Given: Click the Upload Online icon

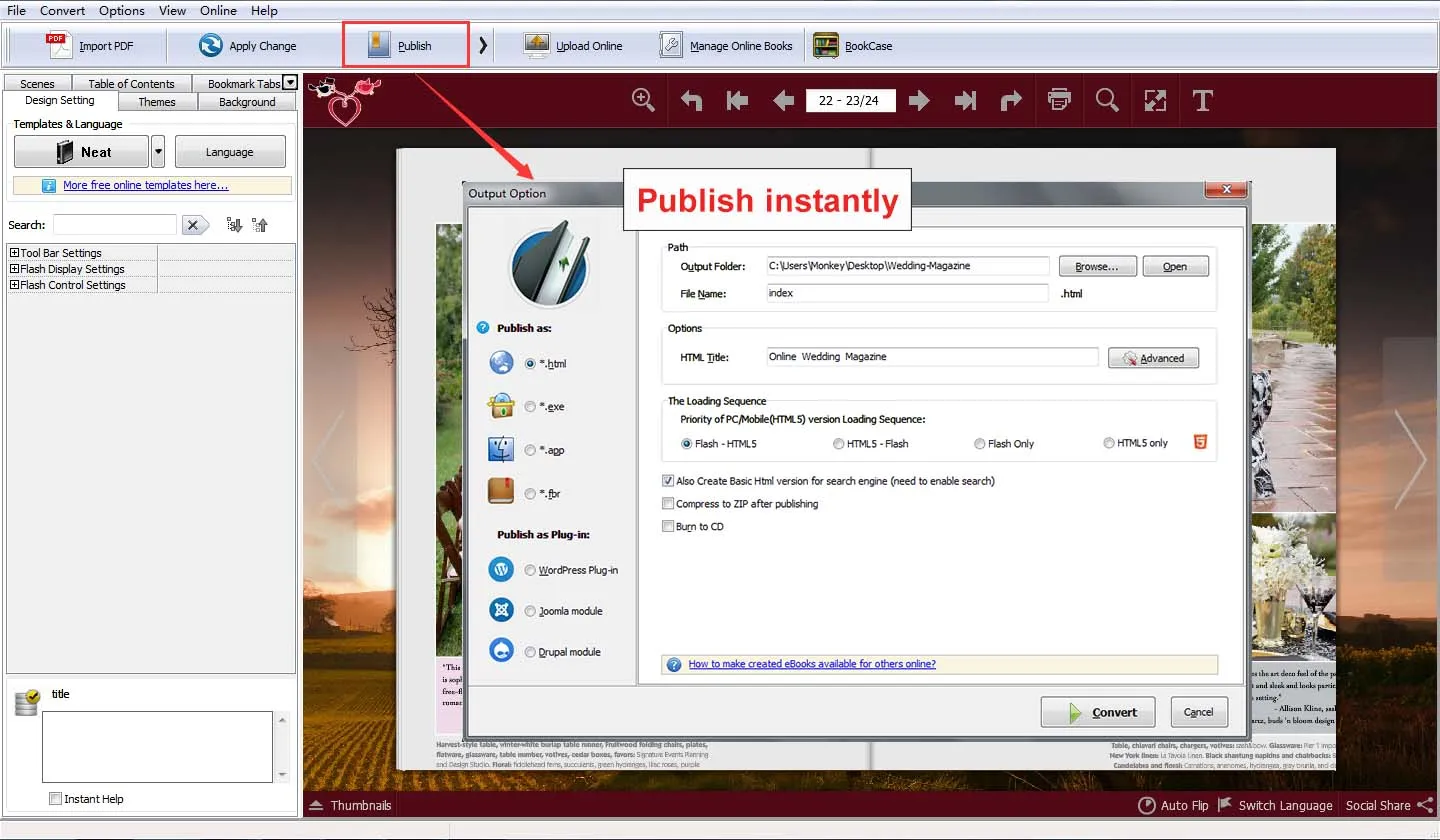Looking at the screenshot, I should (x=537, y=45).
